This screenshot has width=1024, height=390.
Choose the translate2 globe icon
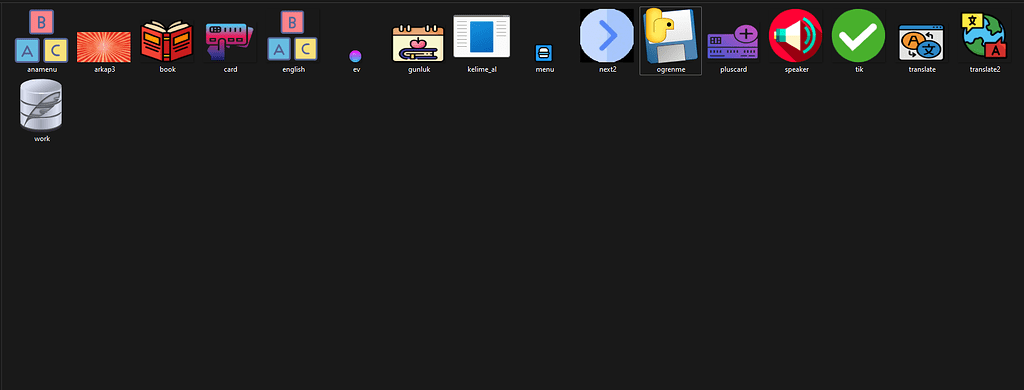coord(984,37)
